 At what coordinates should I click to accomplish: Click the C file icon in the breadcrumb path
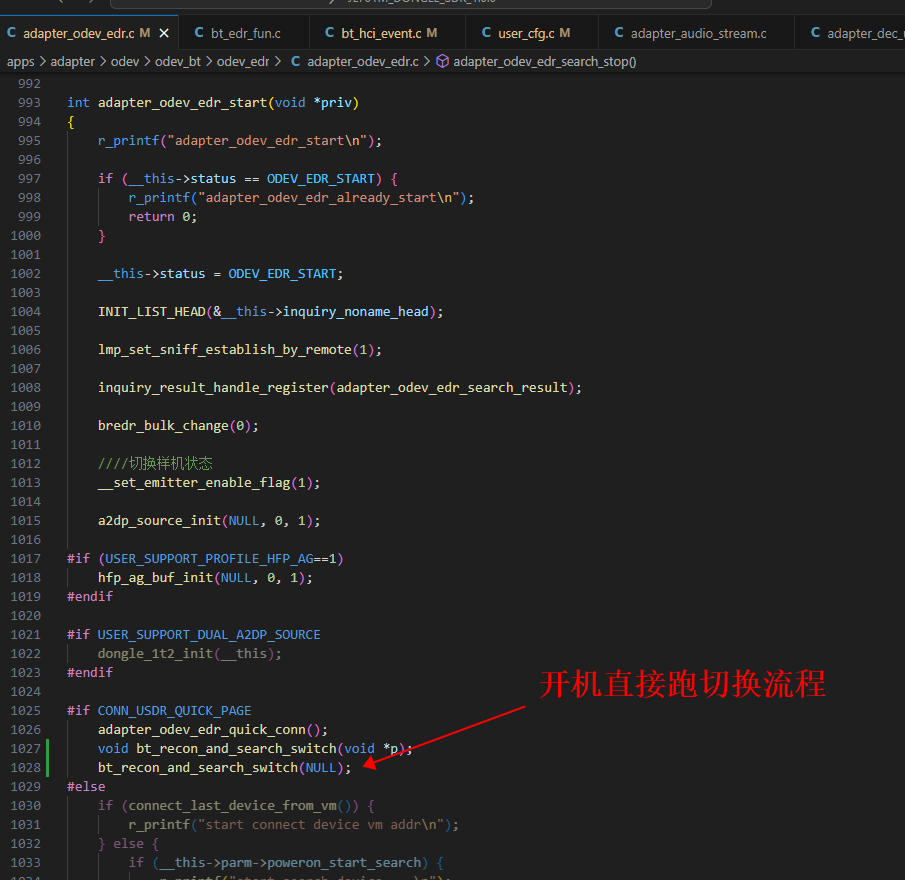coord(295,61)
